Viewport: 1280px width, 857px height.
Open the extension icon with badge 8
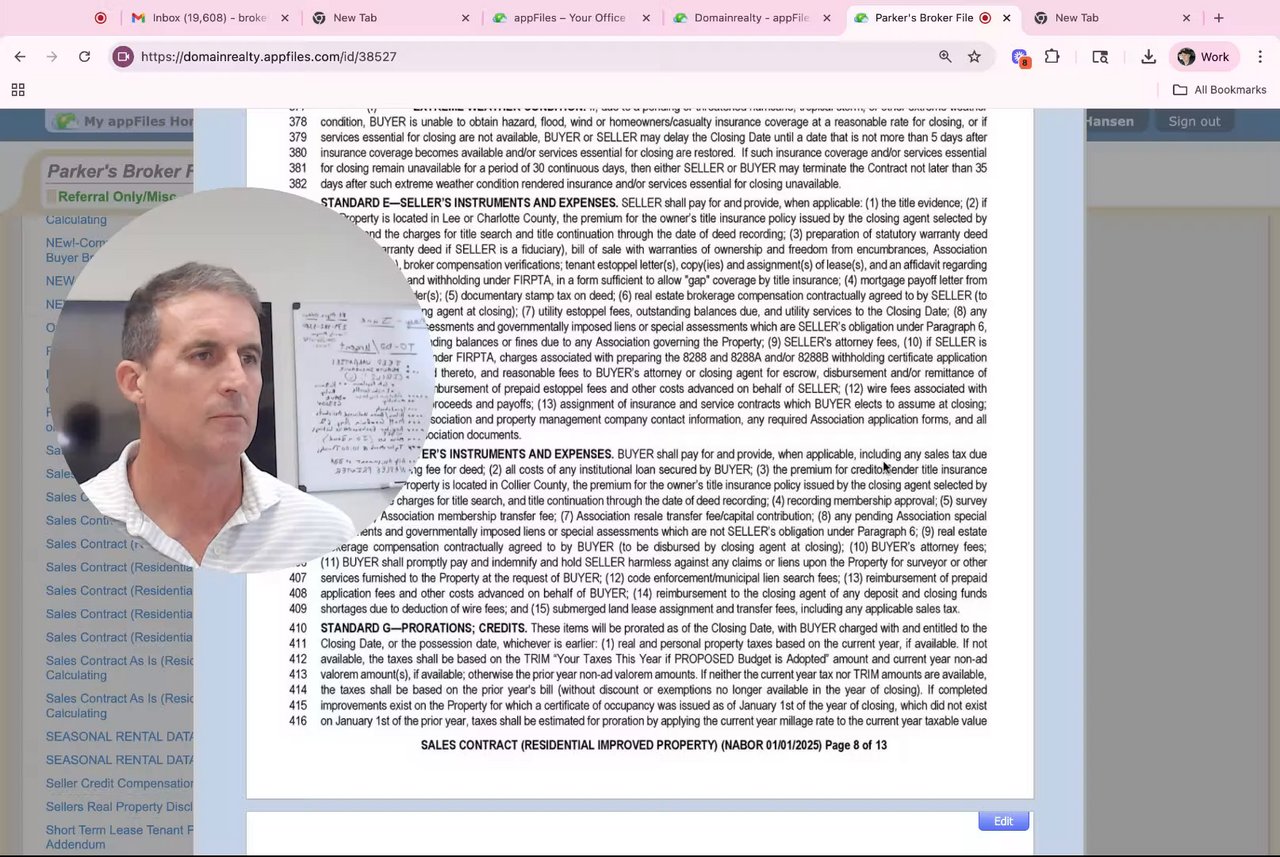(x=1020, y=58)
